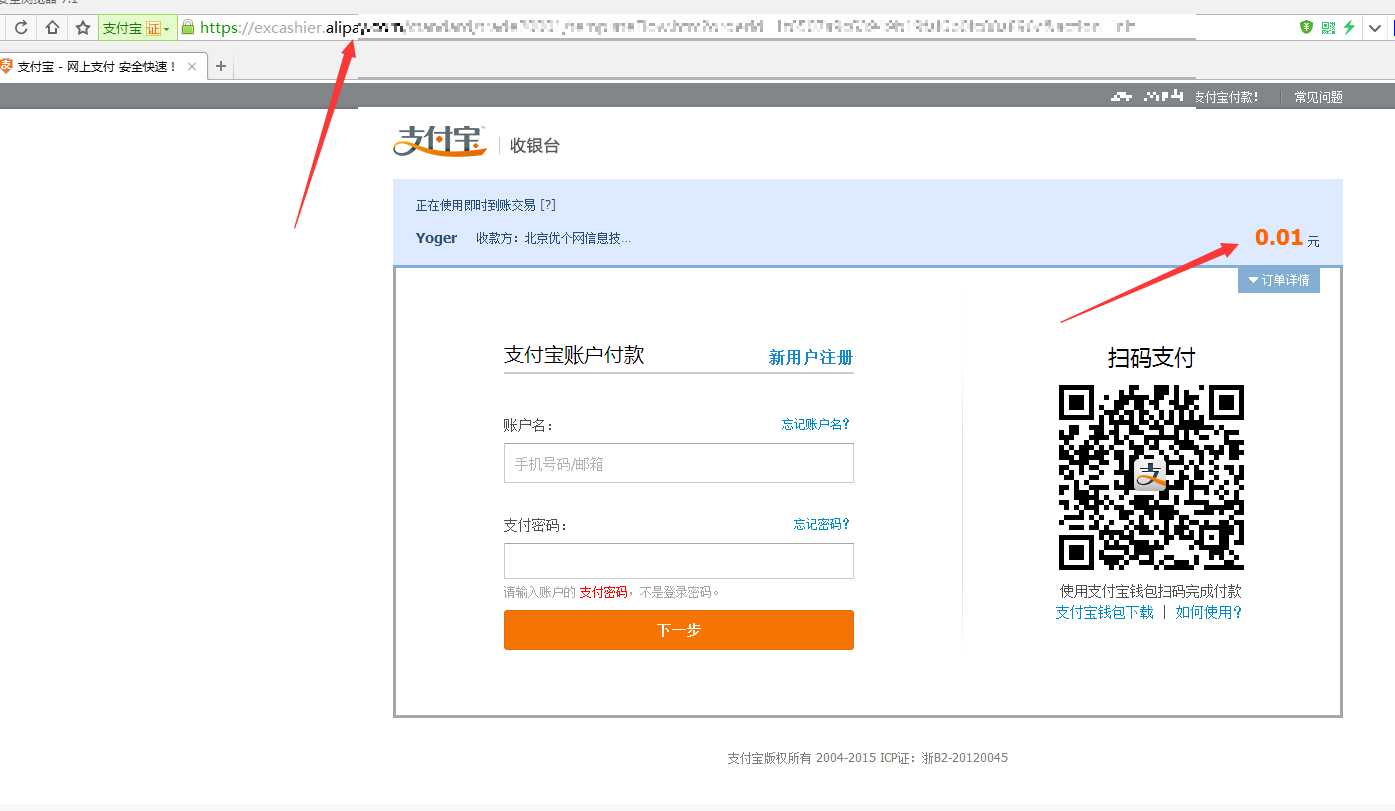Click the green lightning speed mode icon
Viewport: 1395px width, 811px height.
1349,27
